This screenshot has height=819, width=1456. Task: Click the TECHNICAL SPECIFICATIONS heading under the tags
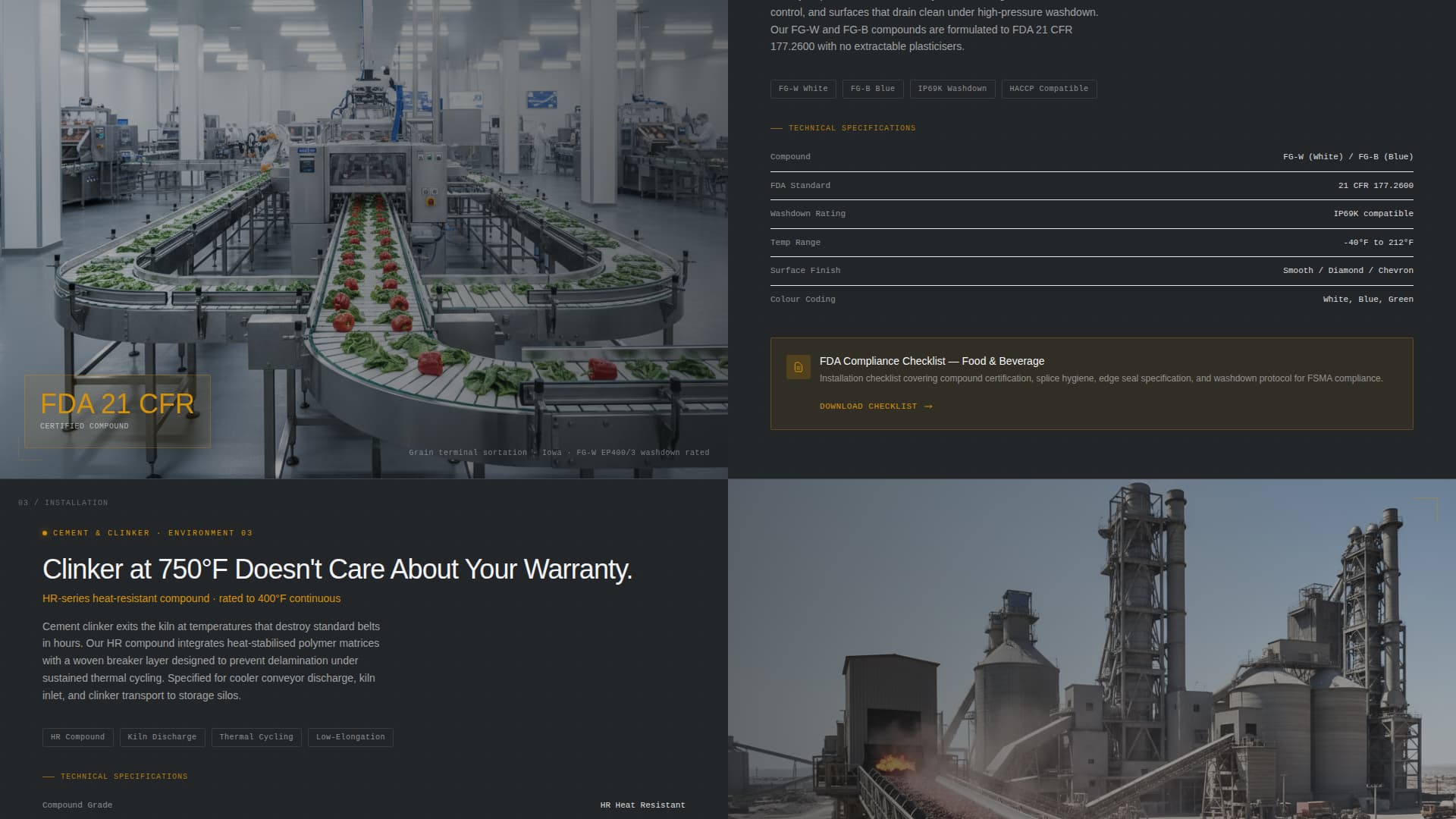pos(851,127)
